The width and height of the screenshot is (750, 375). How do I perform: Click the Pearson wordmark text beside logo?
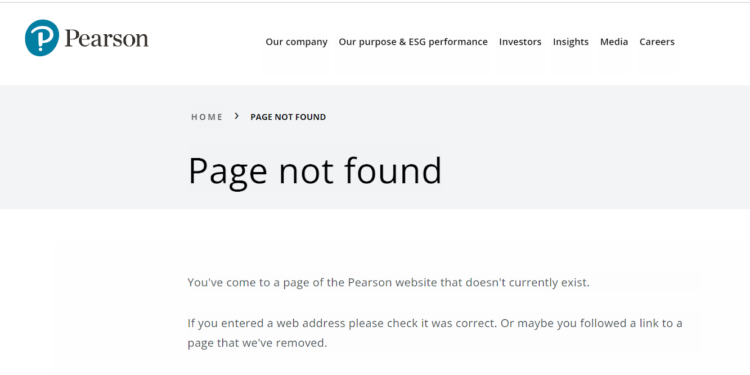point(107,38)
